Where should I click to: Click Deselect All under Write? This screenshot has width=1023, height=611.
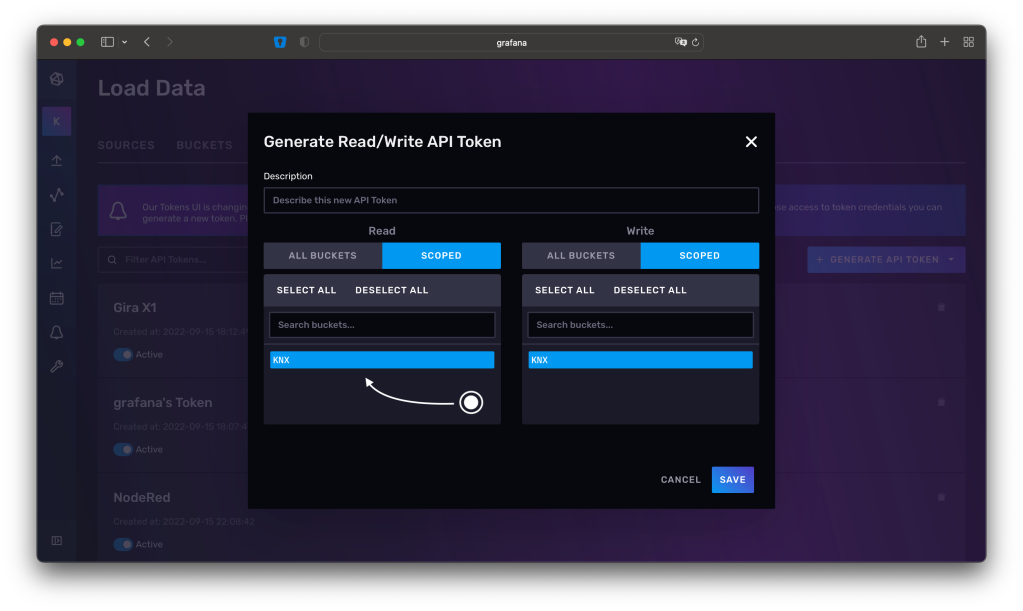point(650,290)
